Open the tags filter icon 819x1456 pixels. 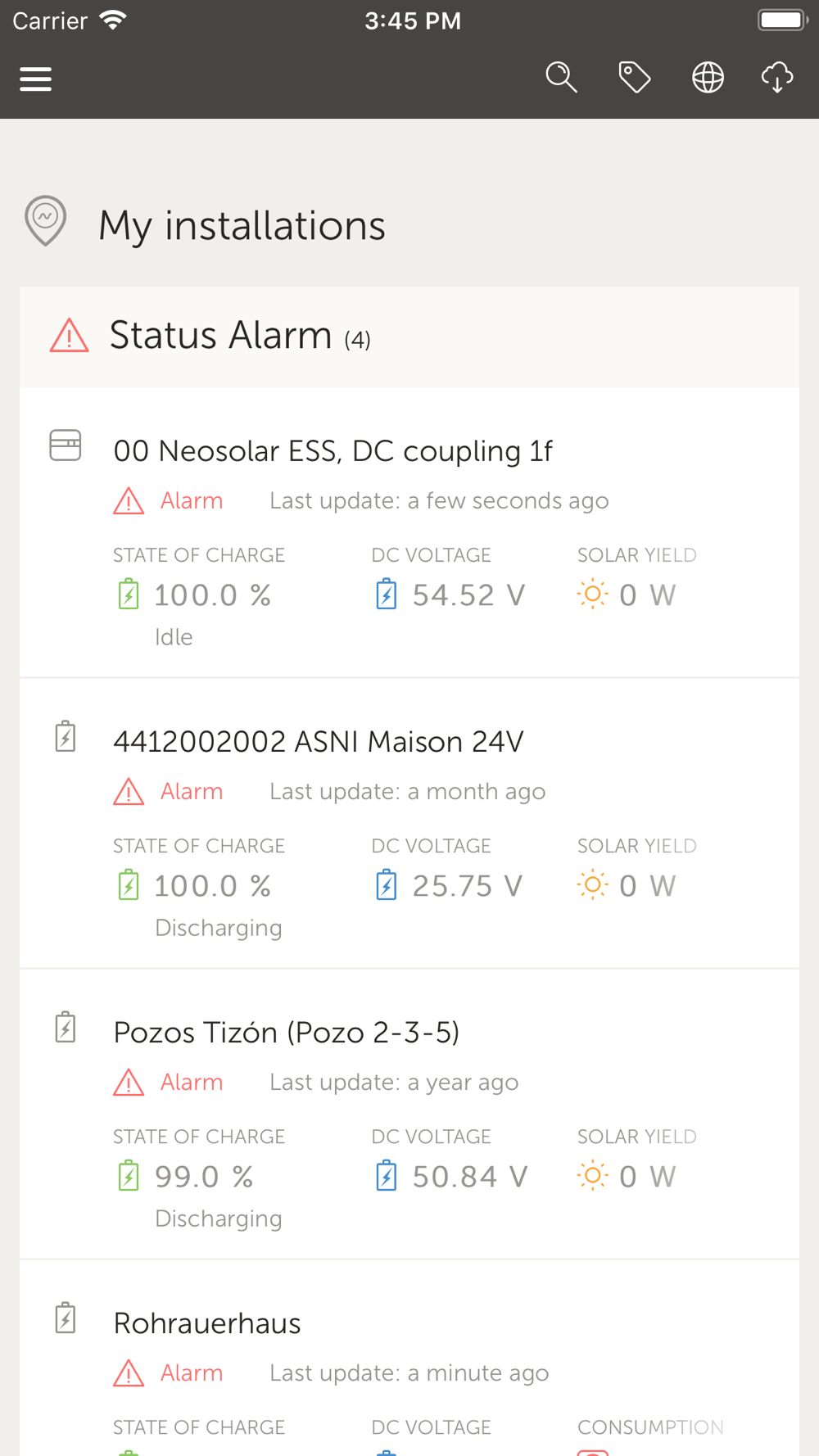click(635, 78)
